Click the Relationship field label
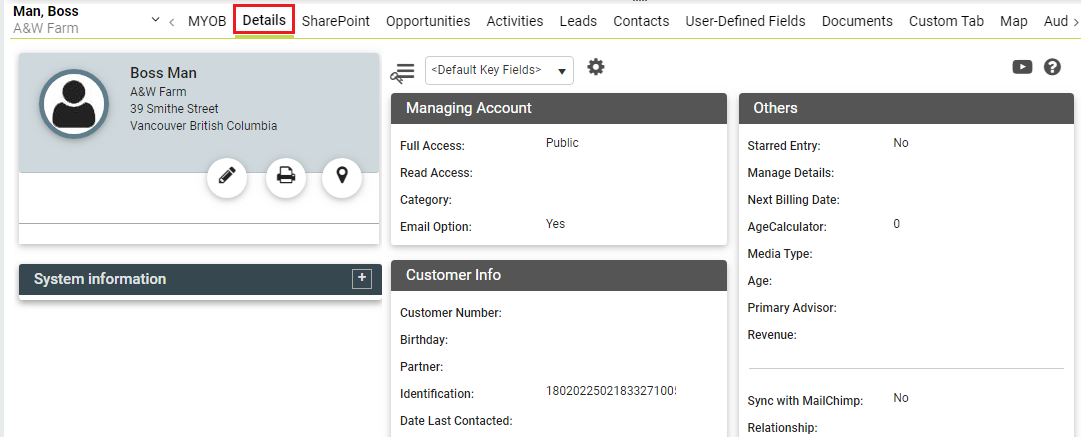This screenshot has height=437, width=1081. pos(782,428)
